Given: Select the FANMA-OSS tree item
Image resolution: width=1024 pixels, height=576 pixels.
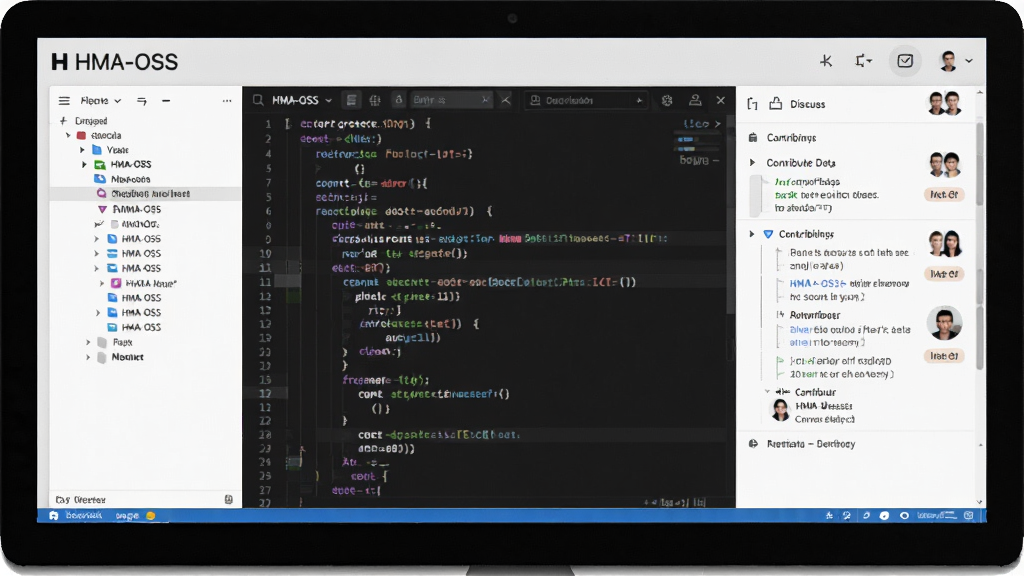Looking at the screenshot, I should pyautogui.click(x=136, y=209).
